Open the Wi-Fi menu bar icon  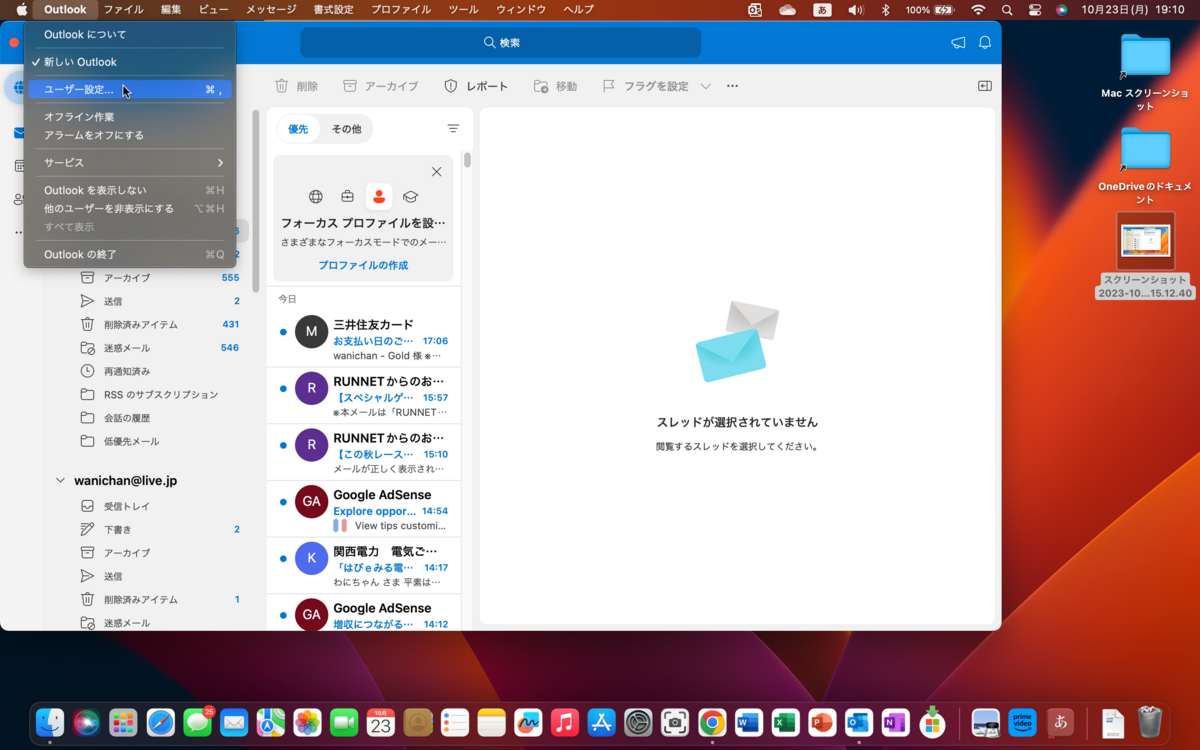pyautogui.click(x=977, y=9)
